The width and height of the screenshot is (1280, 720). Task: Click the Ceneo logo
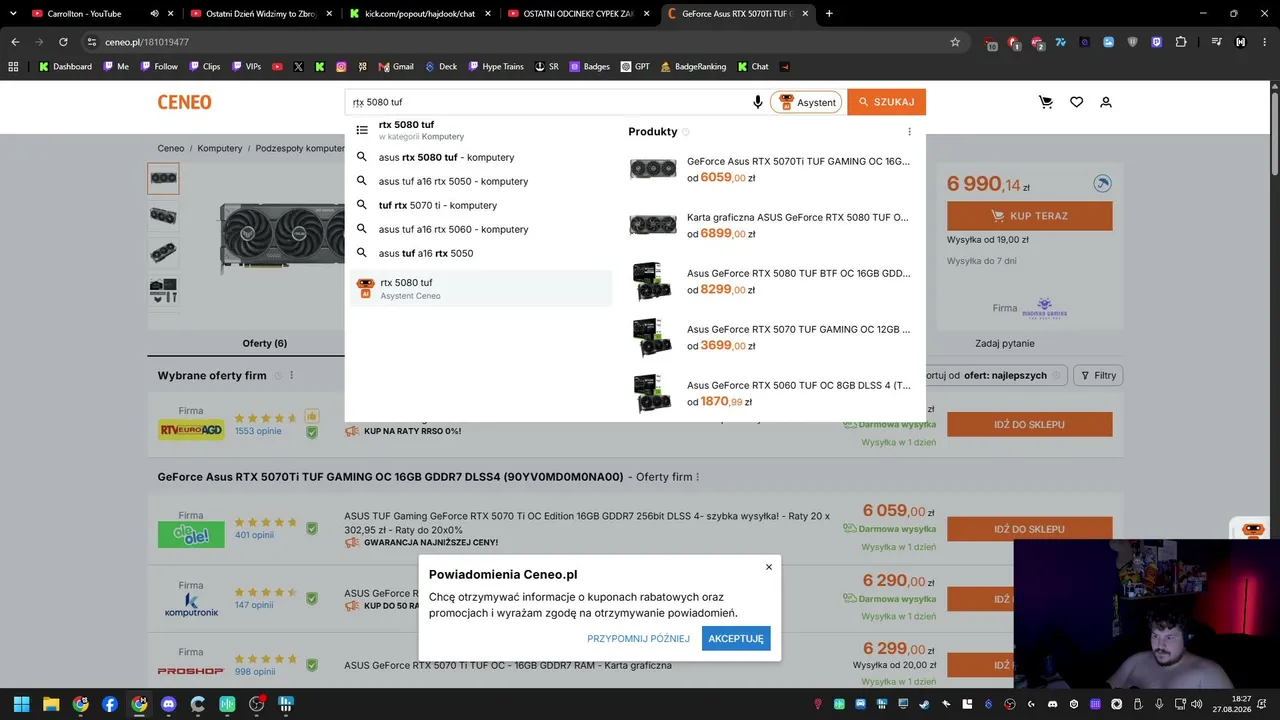tap(184, 102)
